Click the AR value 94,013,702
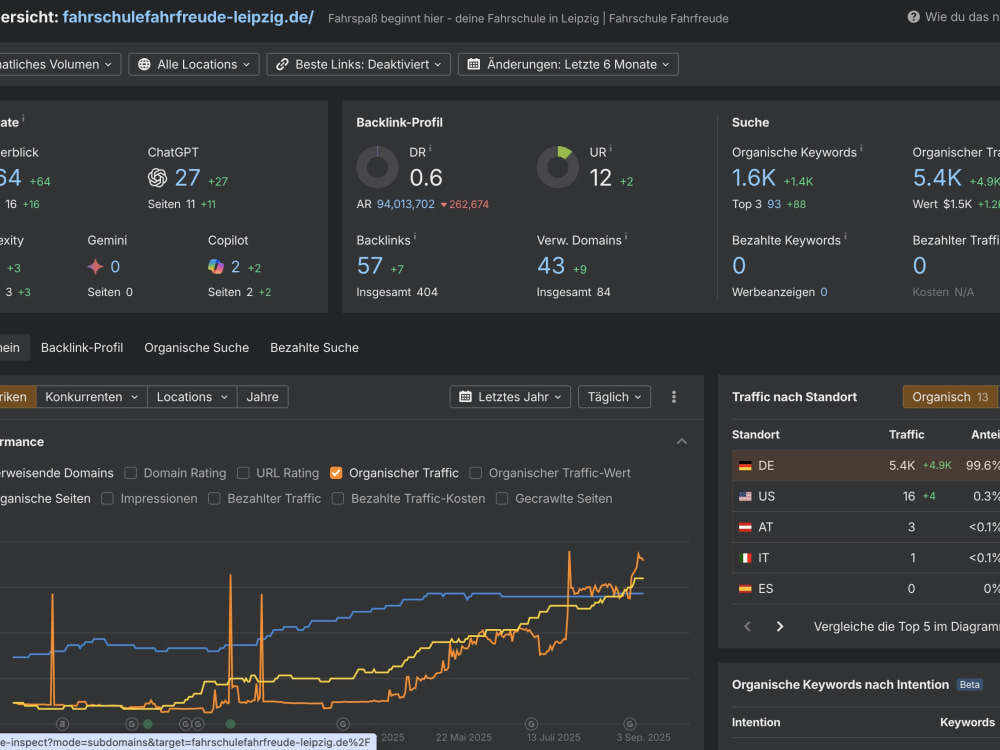 click(406, 204)
